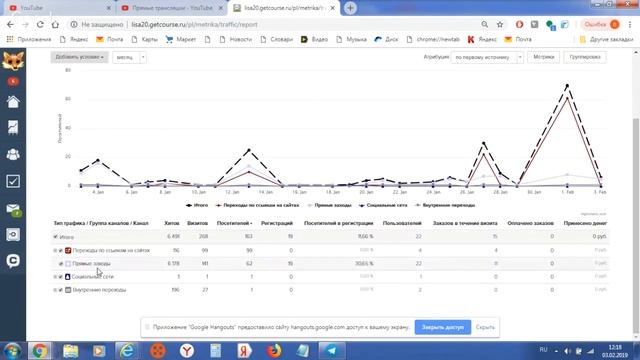Expand the Внутренние переходы row
Viewport: 640px width, 360px height.
55,290
